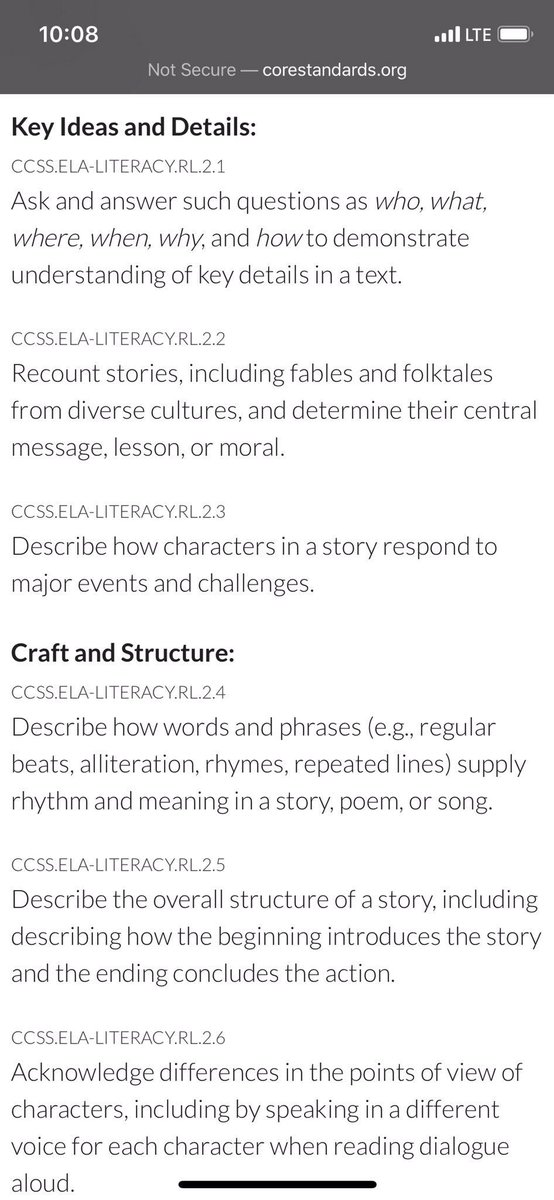Tap the cellular signal bars icon

pos(446,34)
